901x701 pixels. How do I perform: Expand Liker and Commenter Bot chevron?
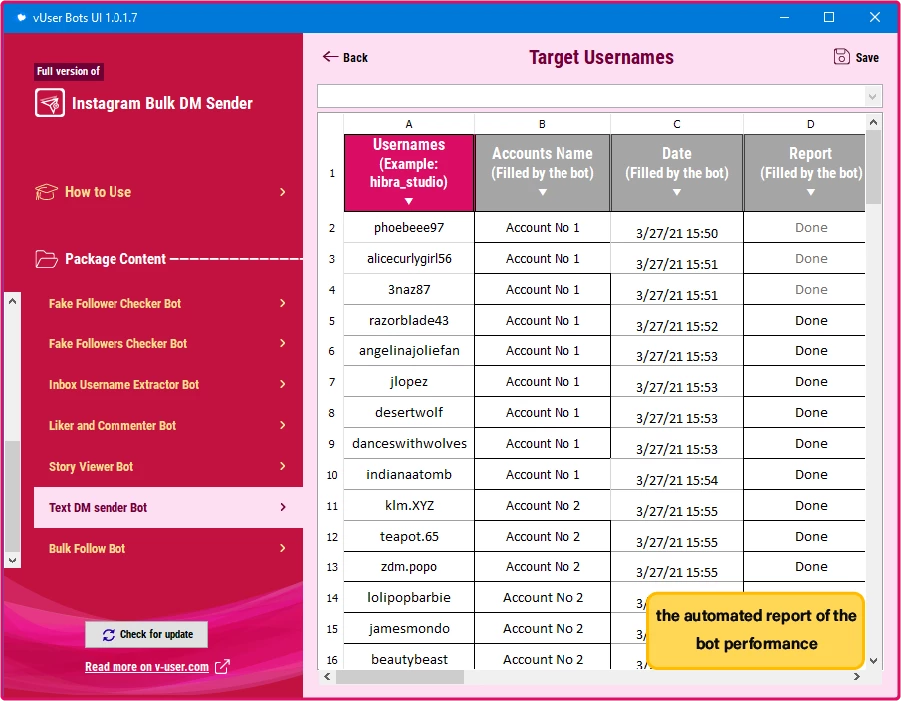point(283,425)
